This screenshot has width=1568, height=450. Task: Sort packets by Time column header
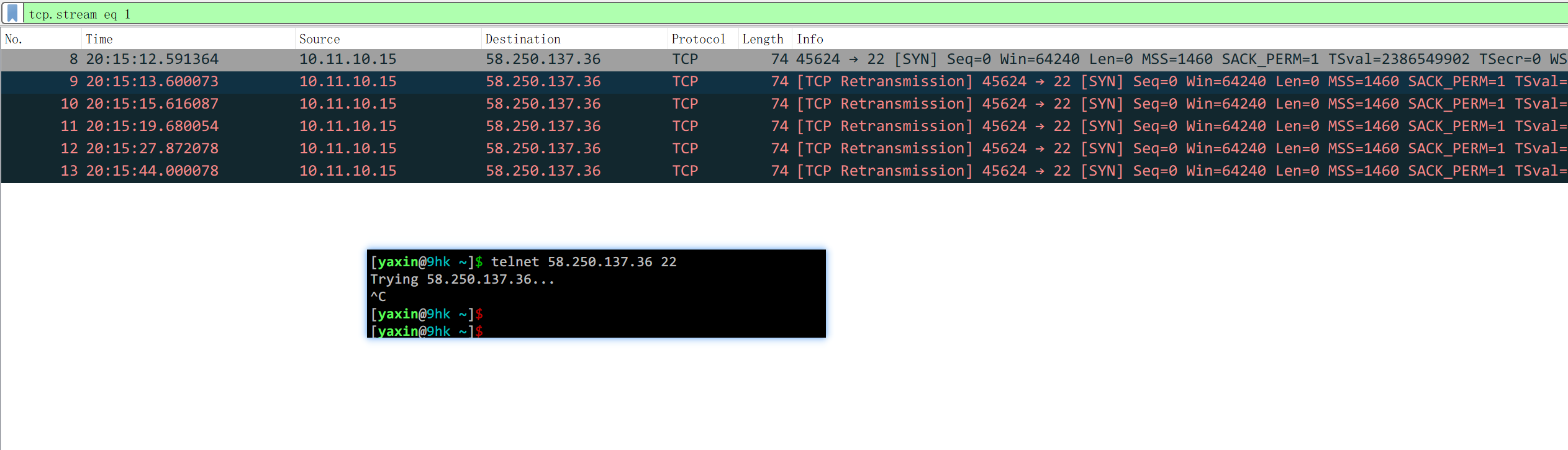pyautogui.click(x=188, y=39)
